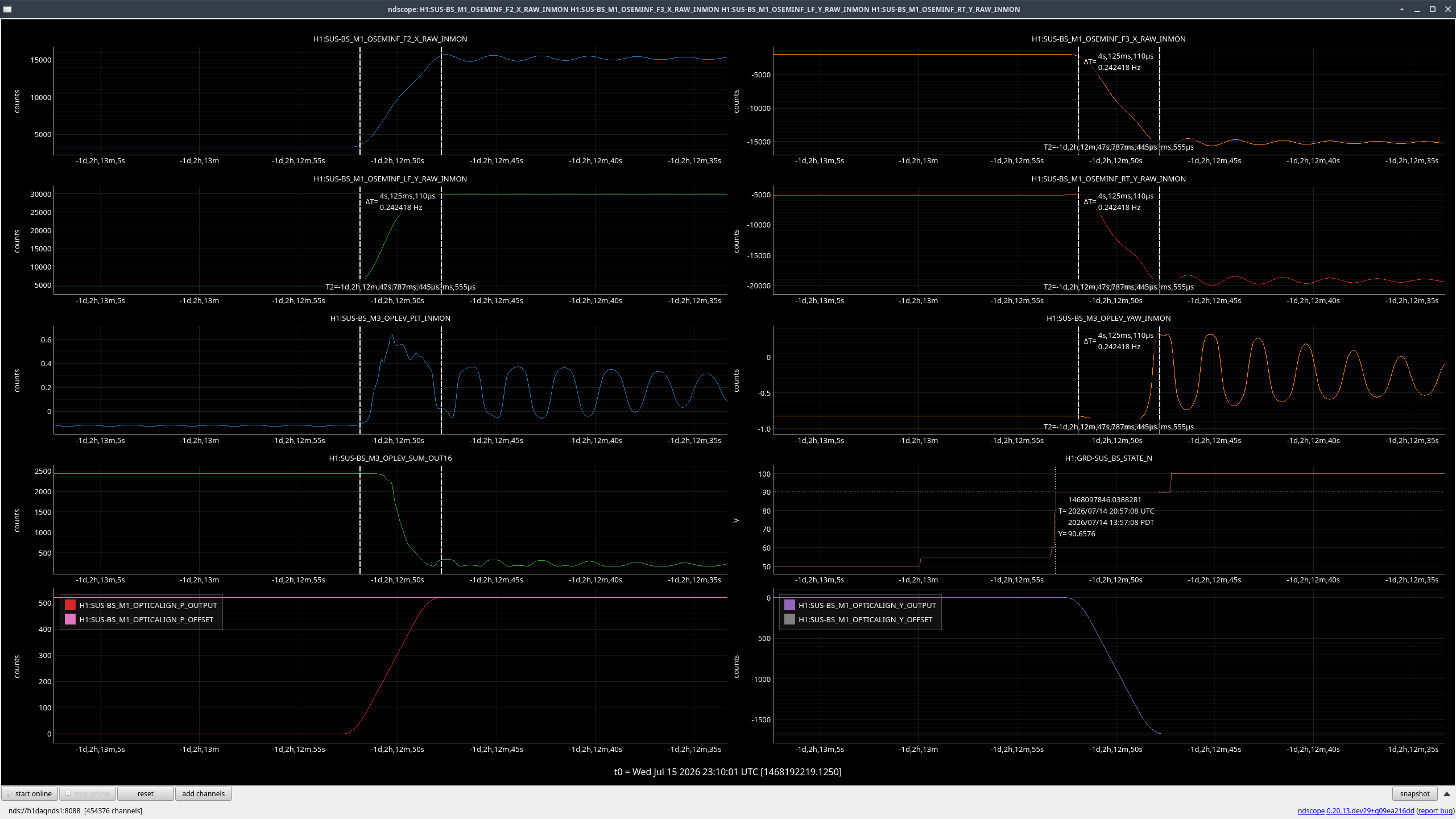Viewport: 1456px width, 819px height.
Task: Click the first dashed time cursor in F2_X plot
Action: pos(360,101)
